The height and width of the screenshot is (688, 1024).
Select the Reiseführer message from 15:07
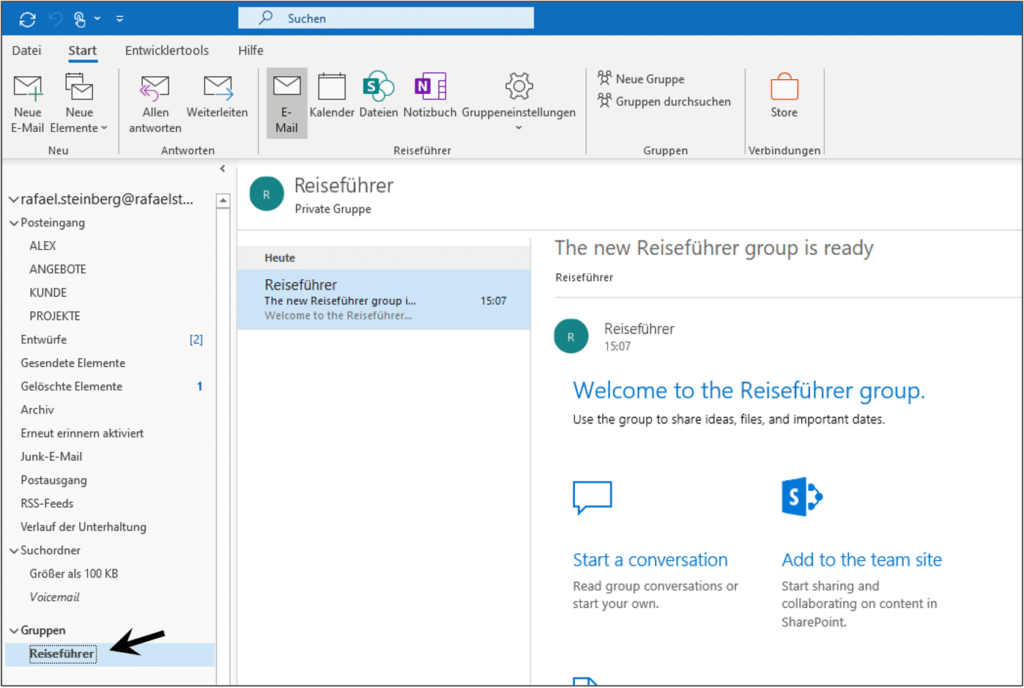tap(384, 300)
